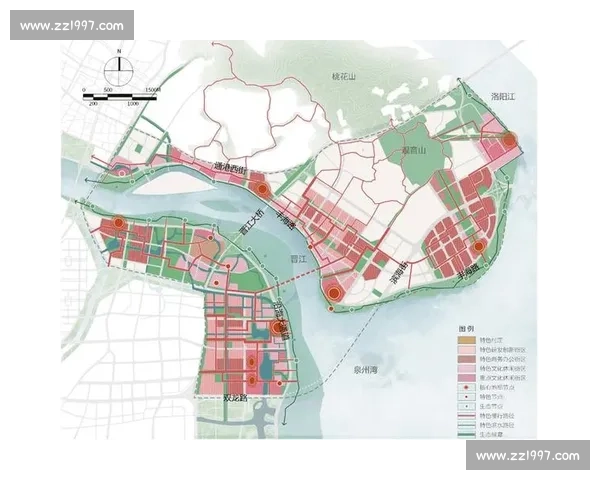The image size is (600, 480).
Task: Click the ecological node legend symbol
Action: point(465,405)
